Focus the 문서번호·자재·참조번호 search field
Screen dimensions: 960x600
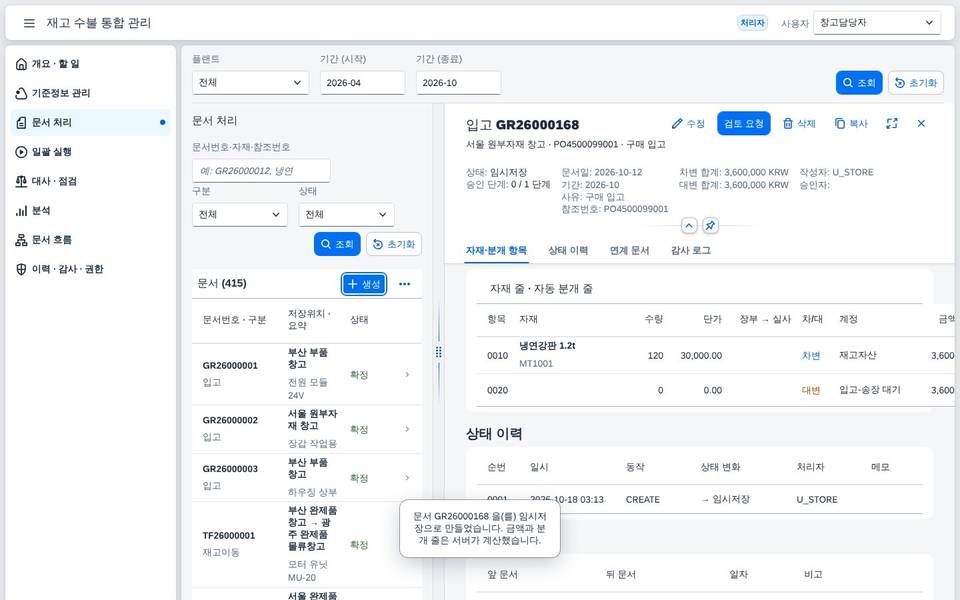coord(261,171)
